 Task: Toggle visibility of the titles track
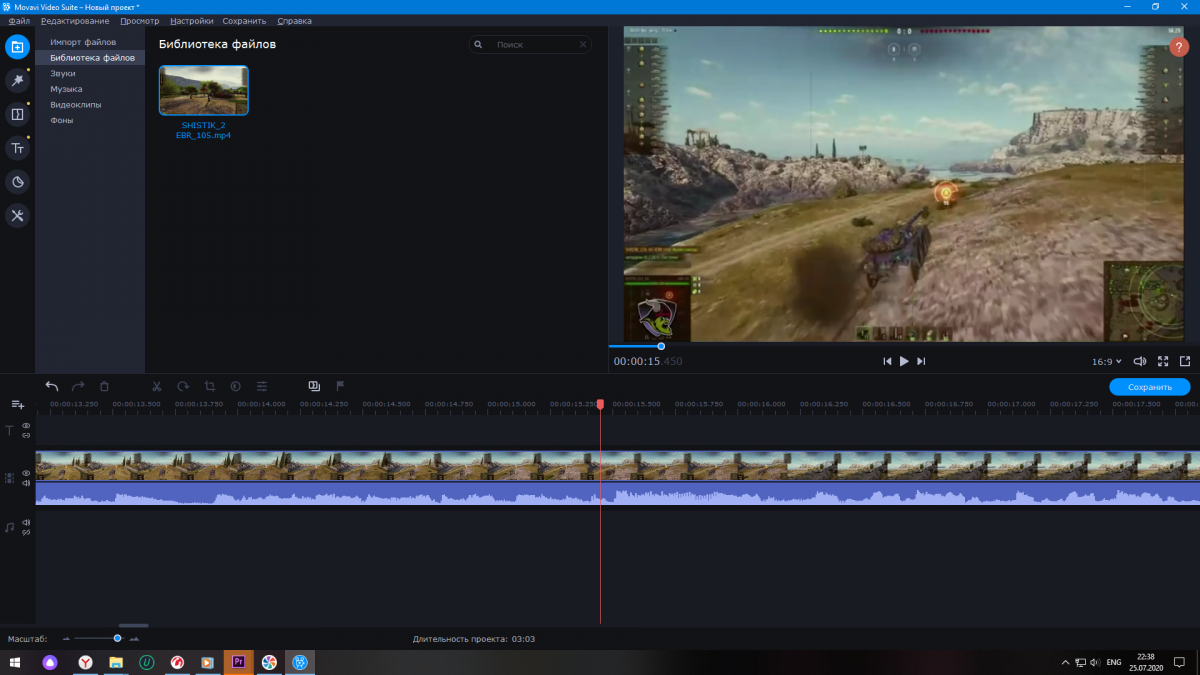(x=26, y=426)
